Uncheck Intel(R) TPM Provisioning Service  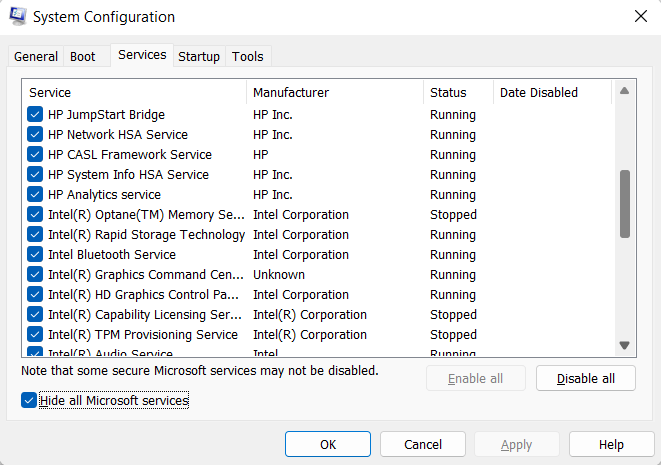(35, 335)
